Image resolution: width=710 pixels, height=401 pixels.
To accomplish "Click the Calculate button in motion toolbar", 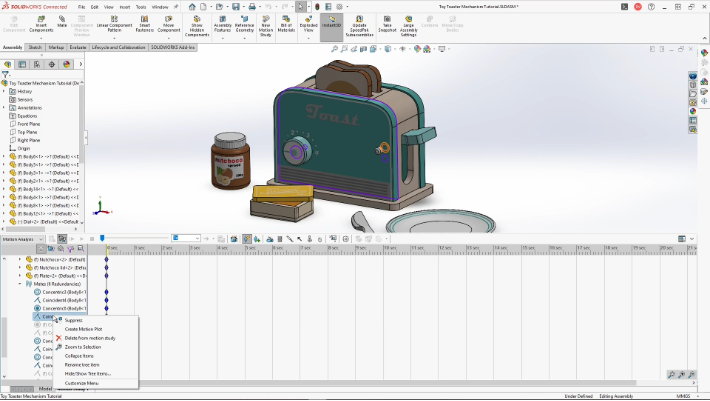I will click(62, 239).
